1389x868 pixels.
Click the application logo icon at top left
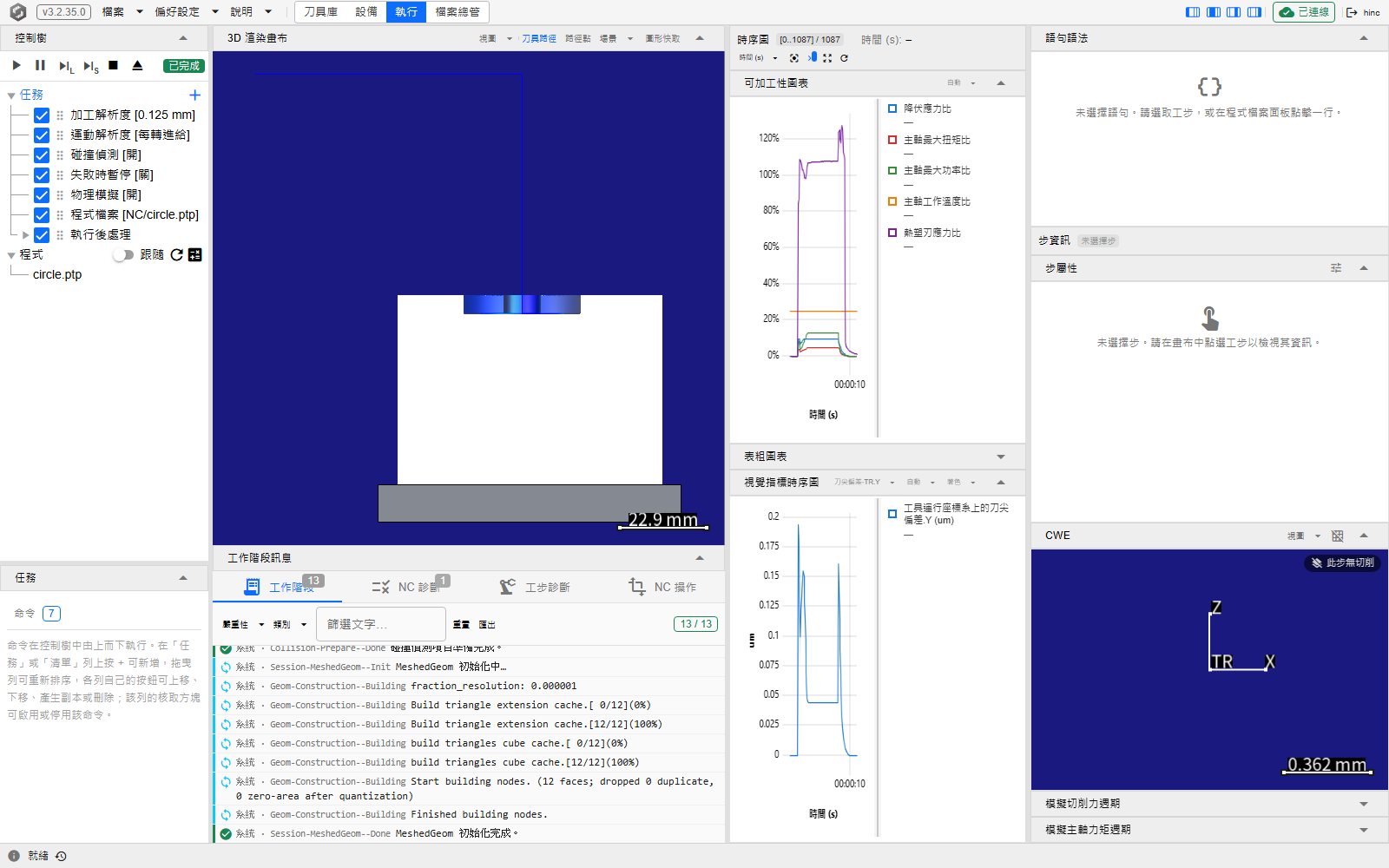tap(17, 12)
